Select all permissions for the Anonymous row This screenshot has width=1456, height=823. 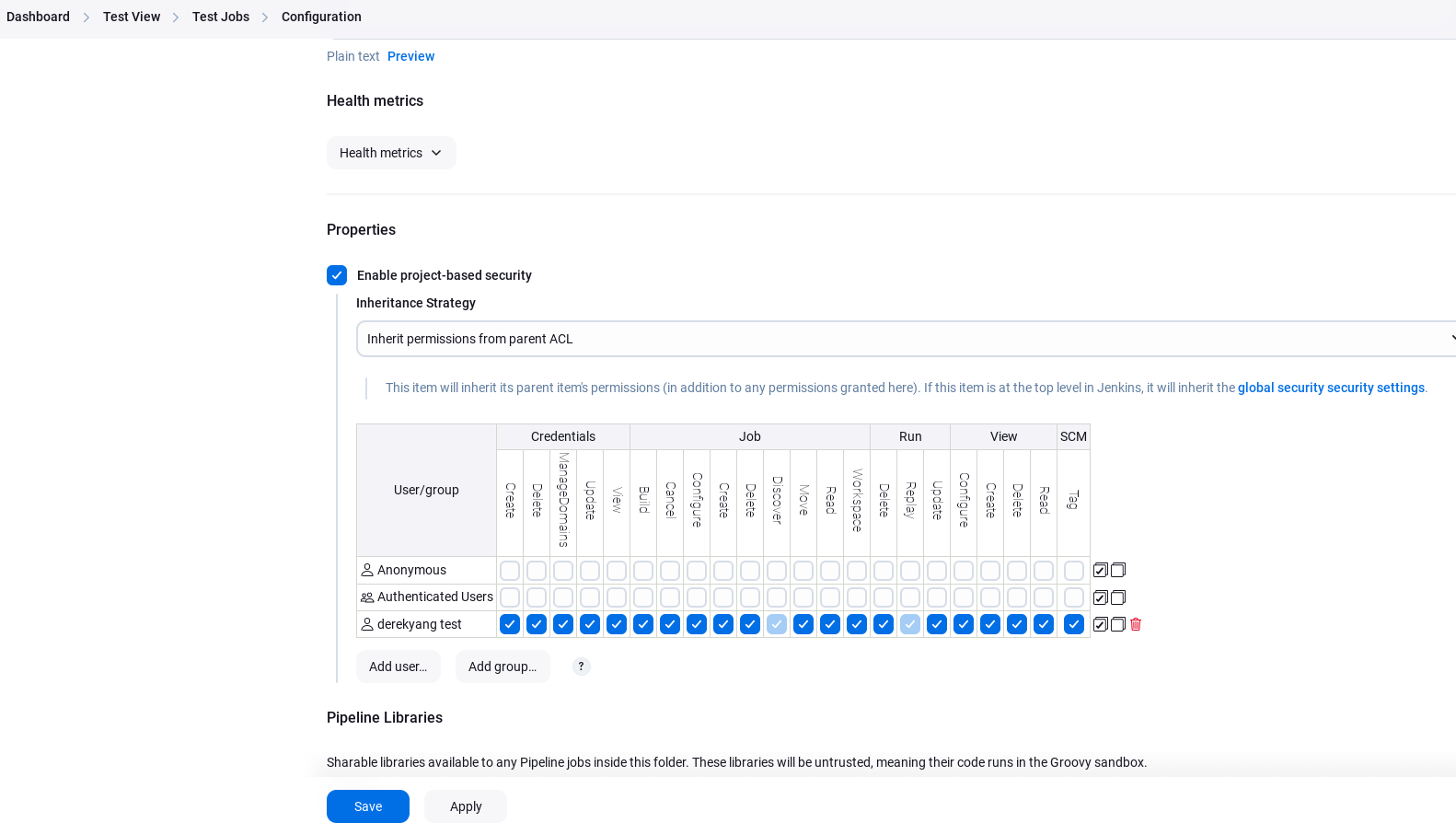pos(1100,571)
